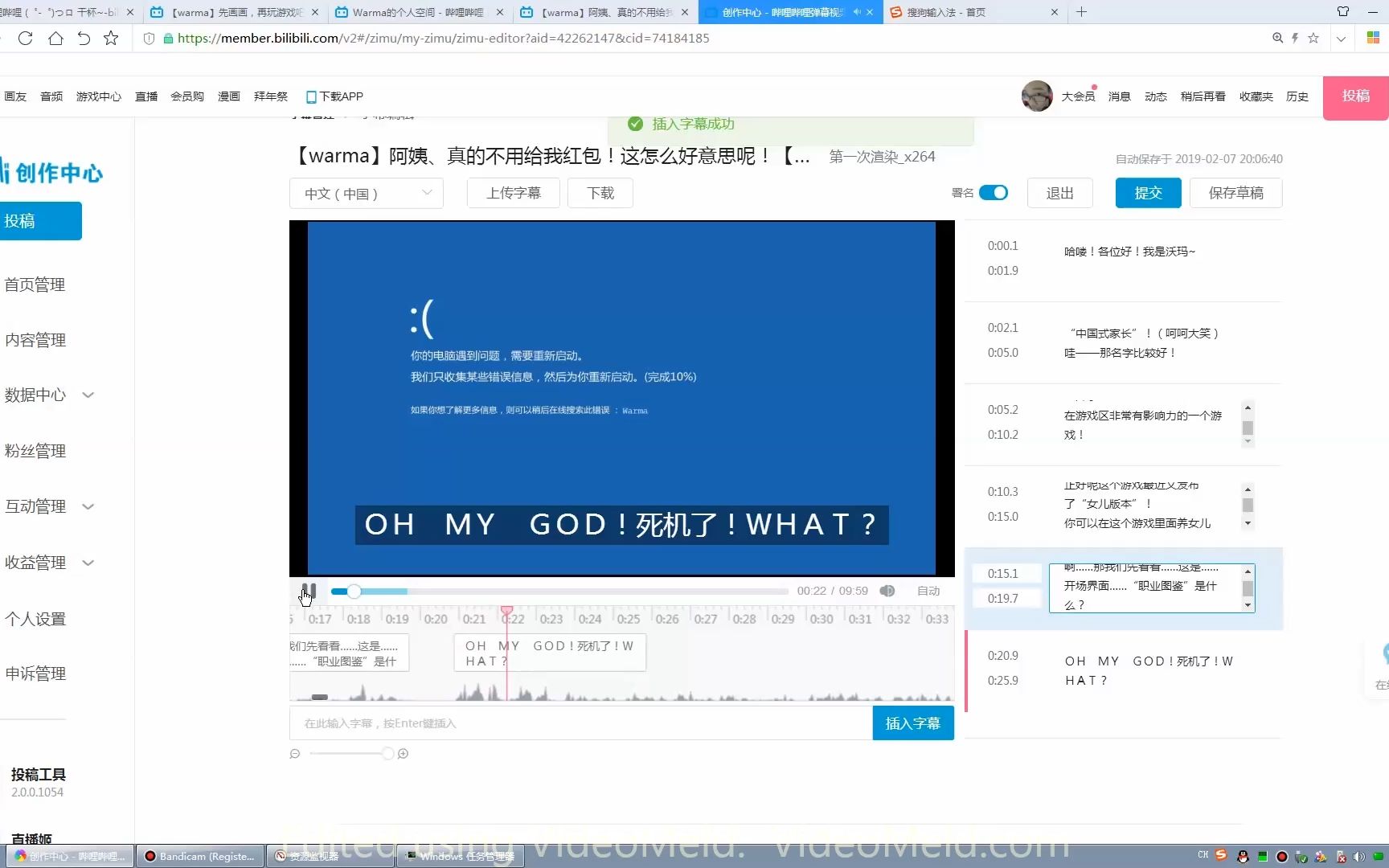The image size is (1389, 868).
Task: Open 稍后再看 in top navigation
Action: point(1203,96)
